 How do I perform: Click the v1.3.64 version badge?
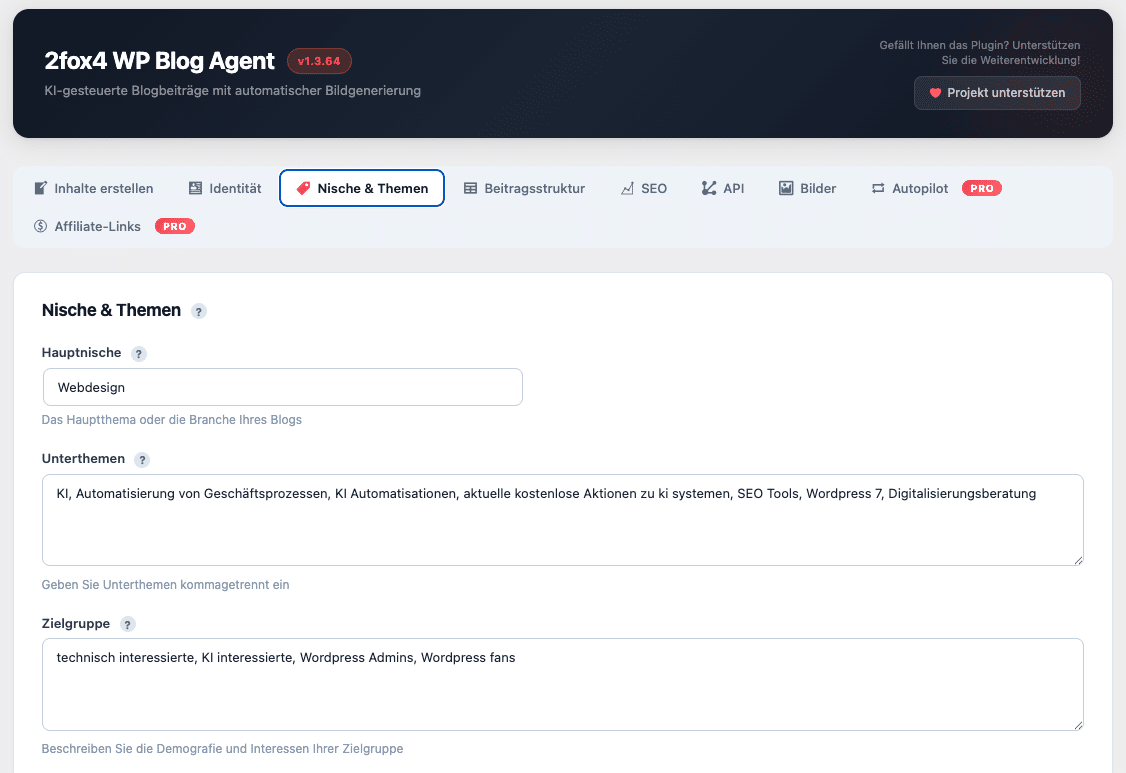[x=321, y=61]
